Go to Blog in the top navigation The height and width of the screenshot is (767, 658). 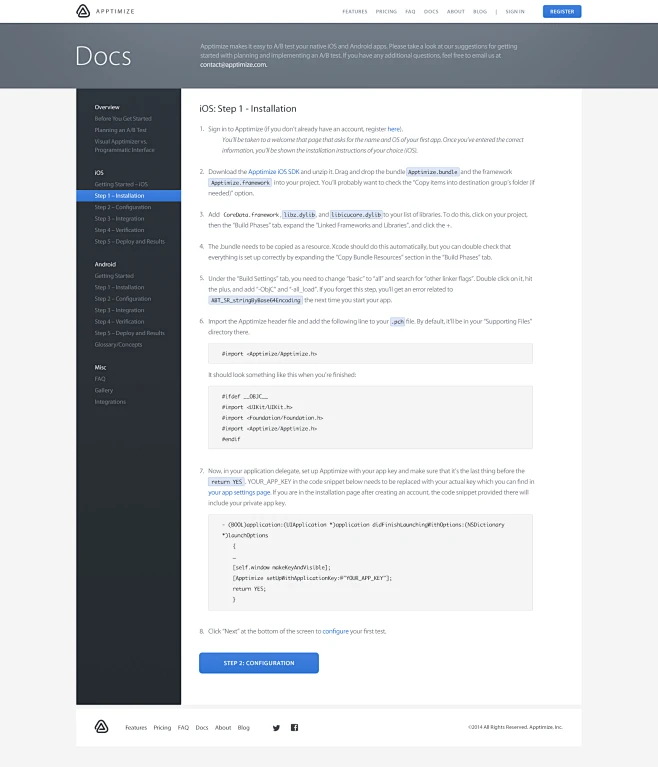480,11
